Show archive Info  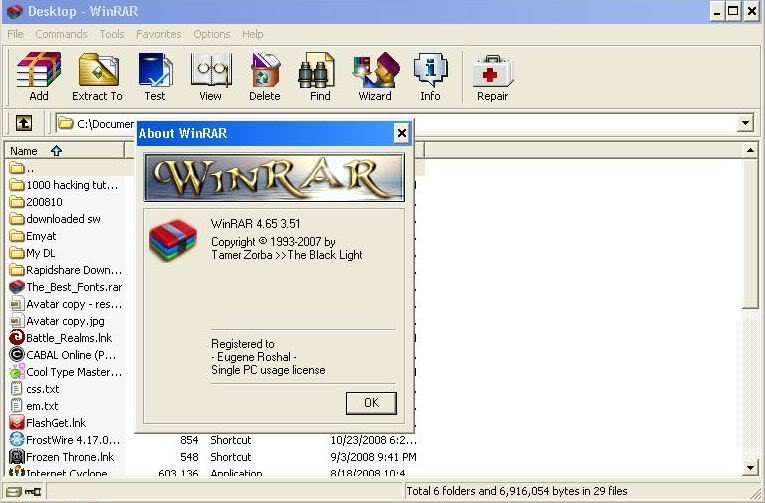pyautogui.click(x=430, y=76)
